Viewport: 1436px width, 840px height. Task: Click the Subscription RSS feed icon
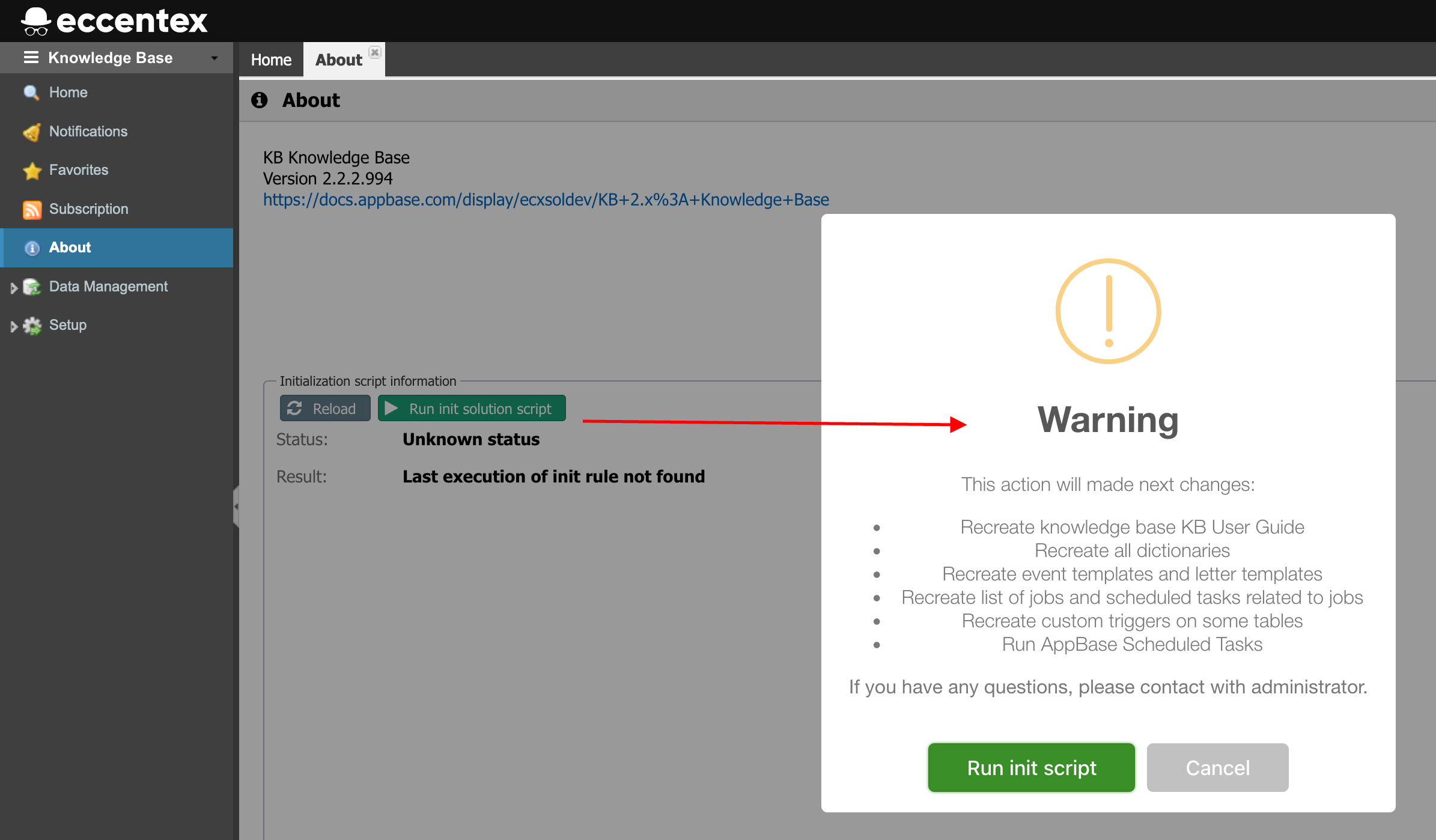click(32, 210)
